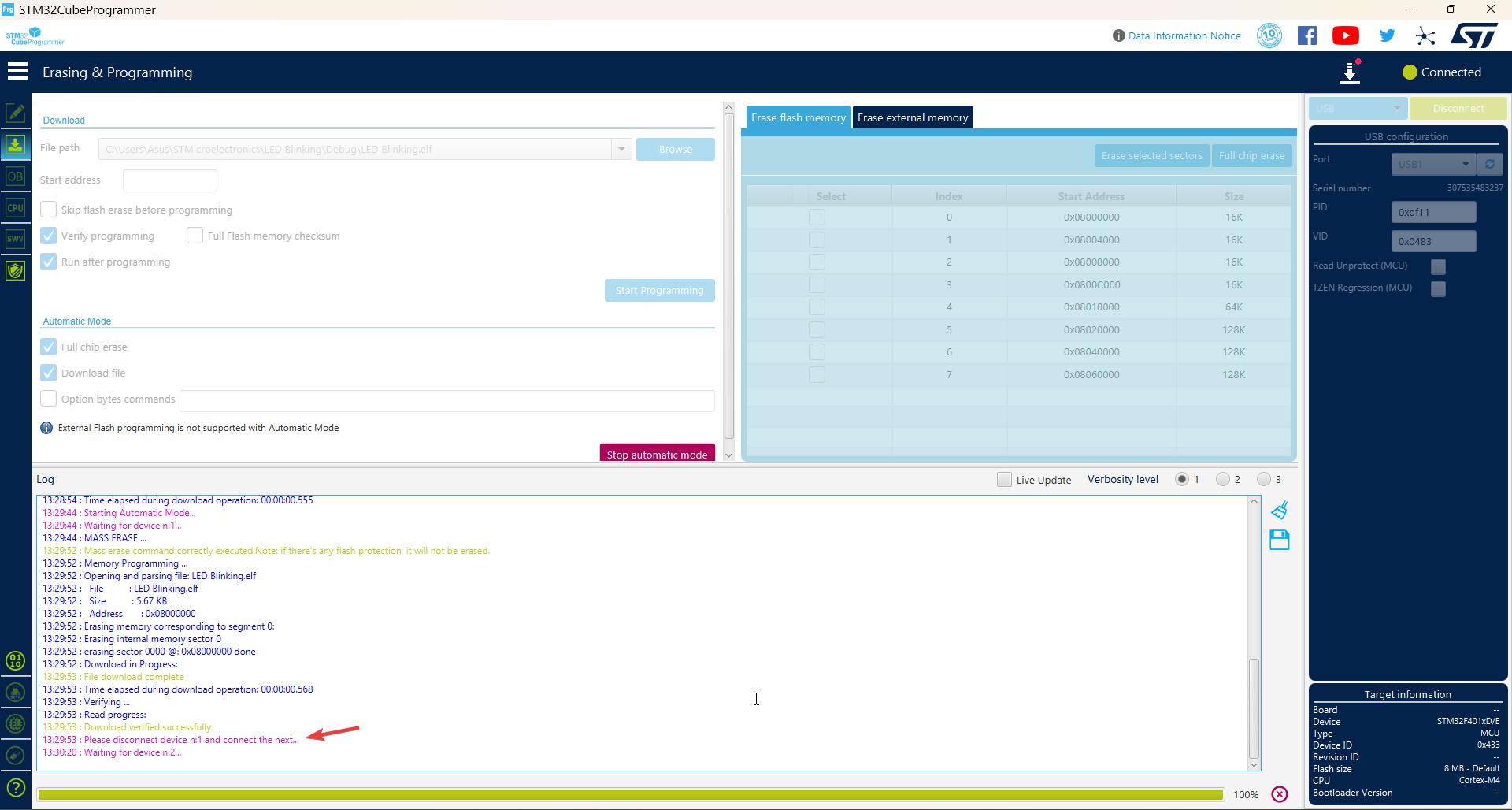Cancel operation with red X icon
The height and width of the screenshot is (810, 1512).
(1280, 794)
